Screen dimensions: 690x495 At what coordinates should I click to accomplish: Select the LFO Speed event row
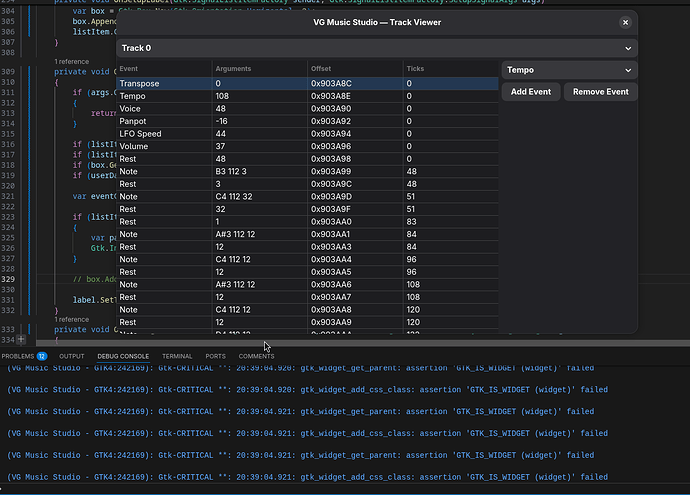(307, 134)
